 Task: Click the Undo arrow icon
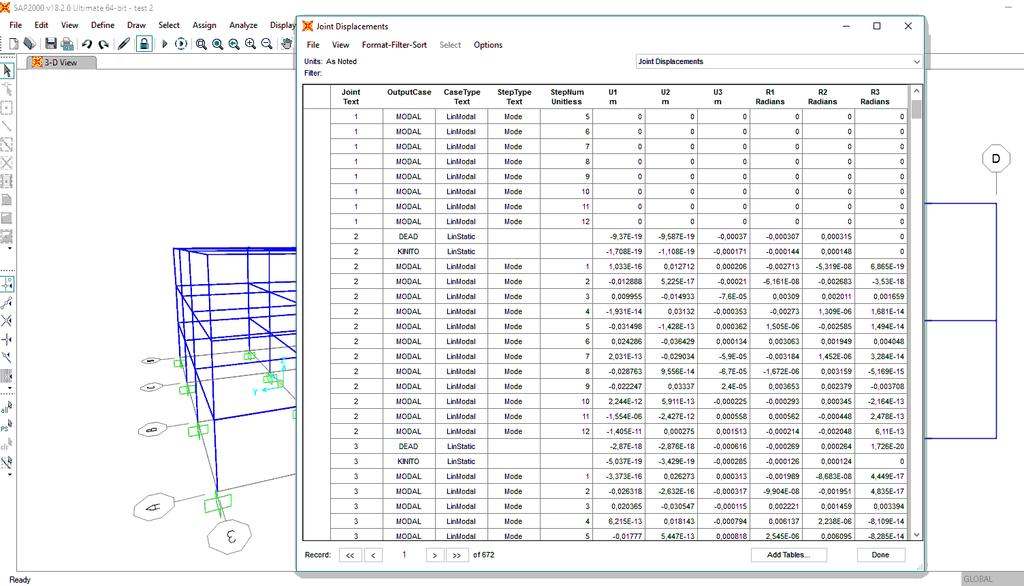87,44
